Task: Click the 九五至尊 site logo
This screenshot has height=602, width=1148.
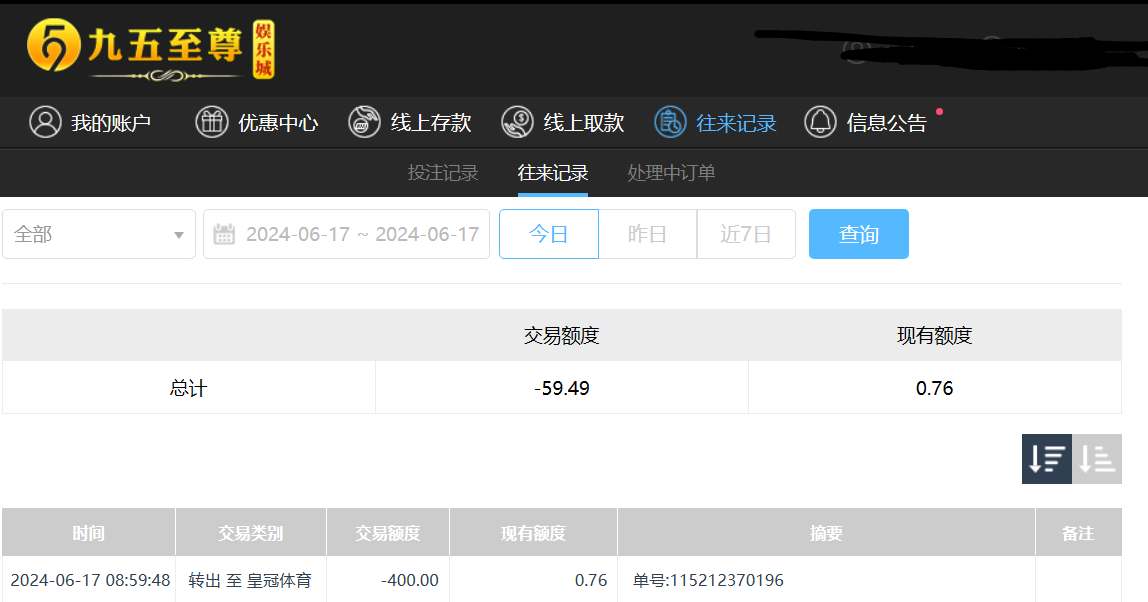Action: click(150, 49)
